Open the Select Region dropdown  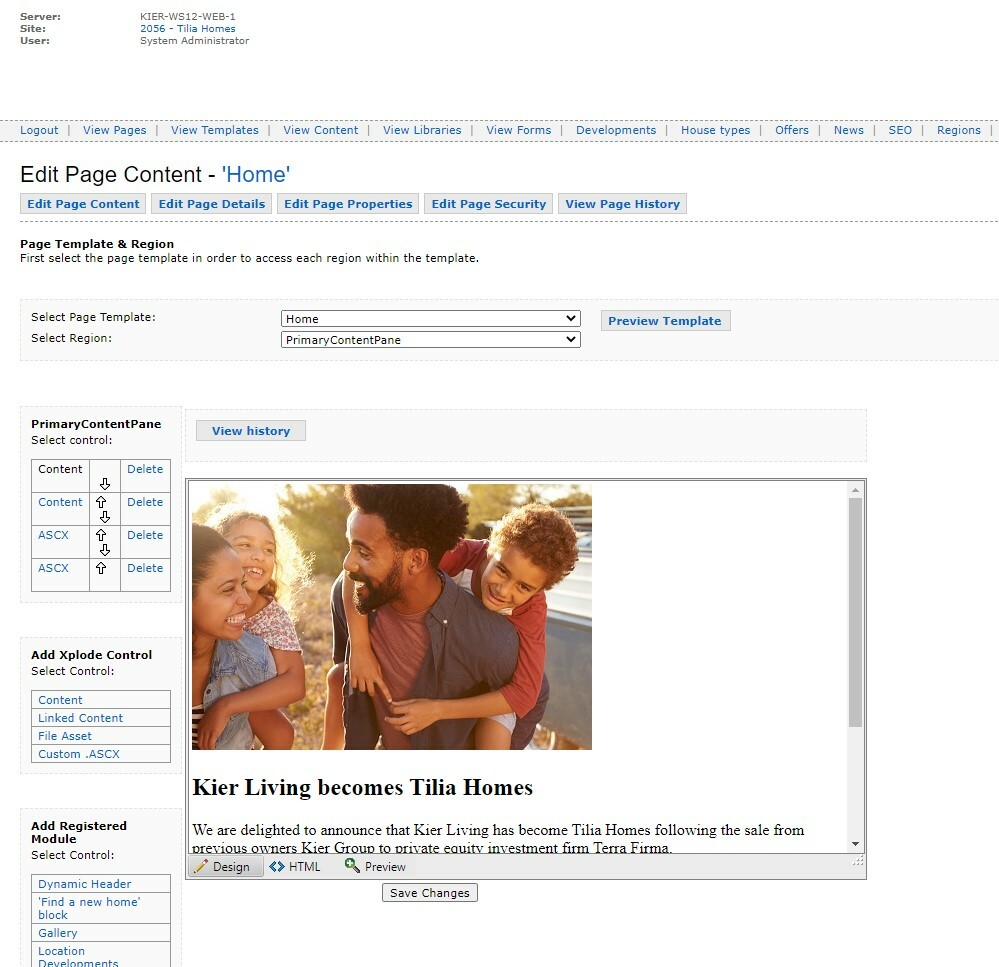[x=431, y=340]
